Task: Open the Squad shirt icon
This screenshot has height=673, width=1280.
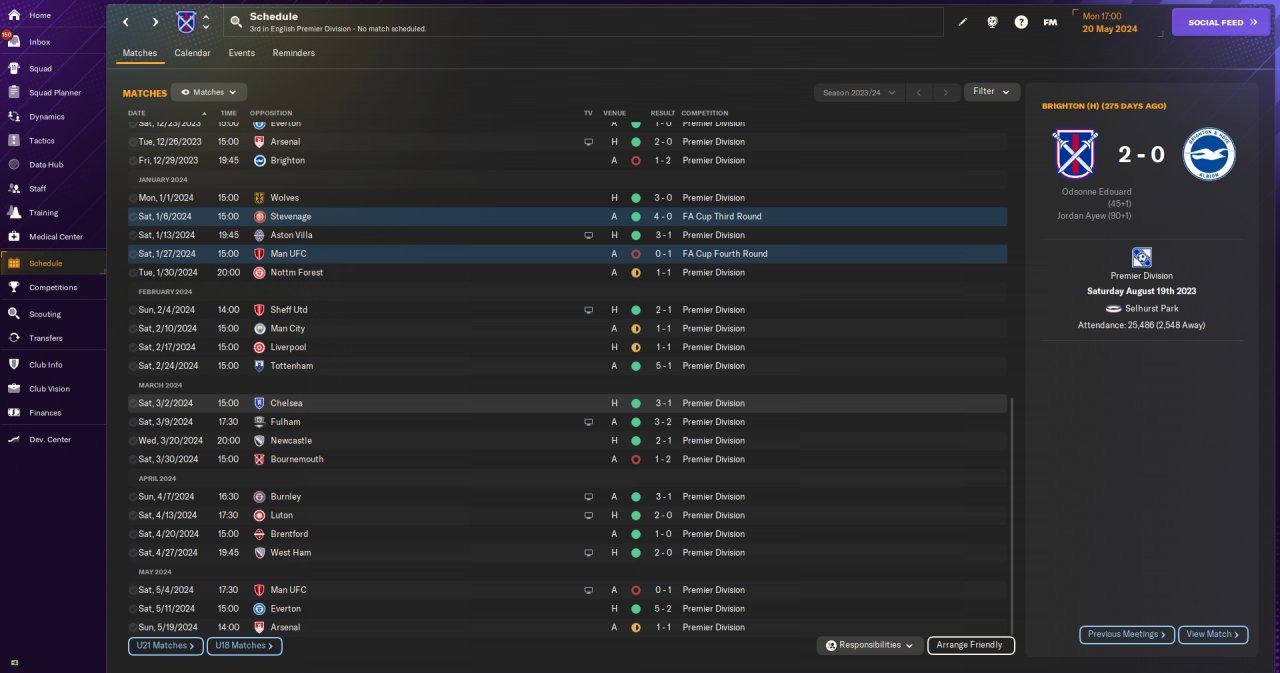Action: [x=14, y=69]
